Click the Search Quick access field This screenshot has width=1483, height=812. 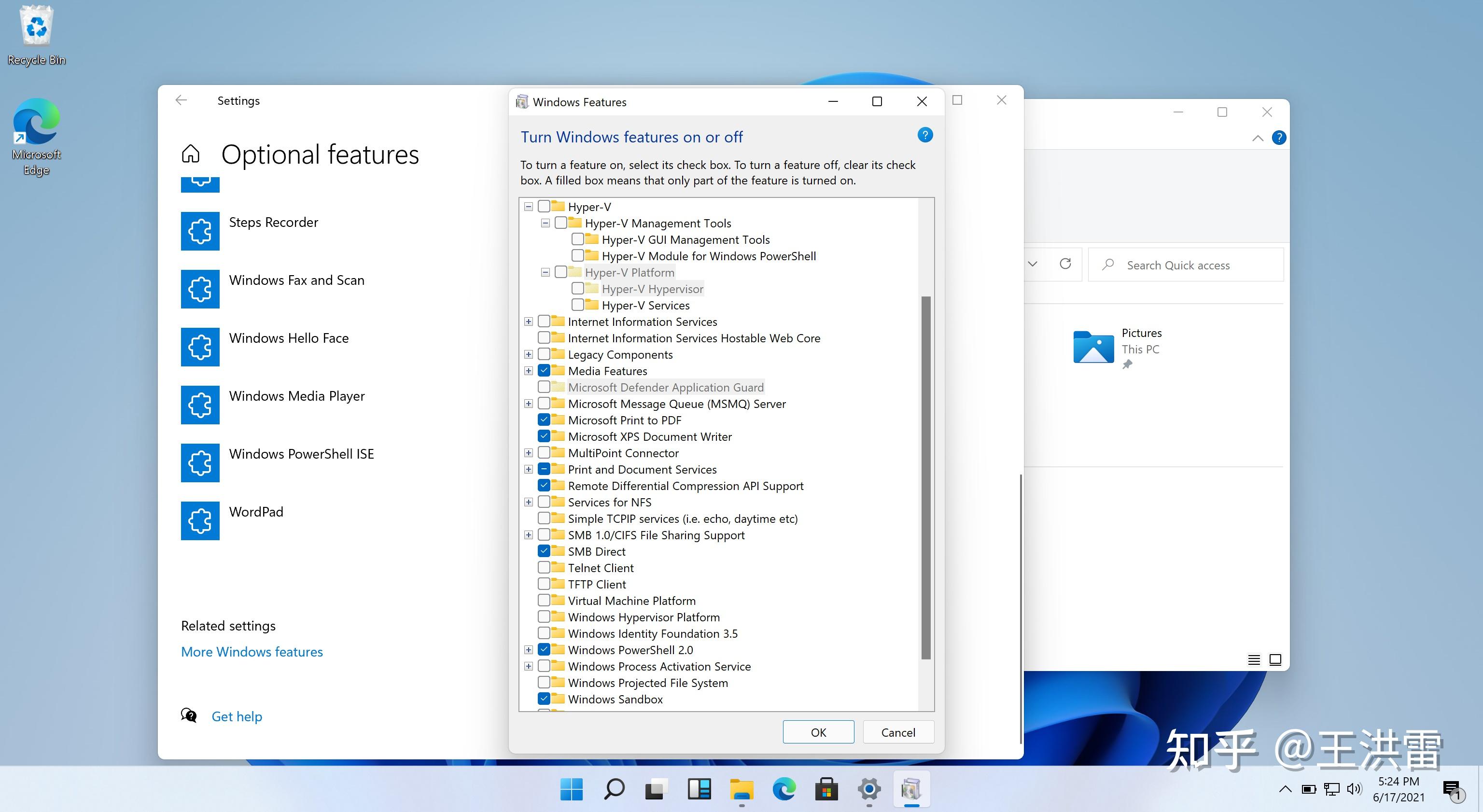[x=1186, y=265]
